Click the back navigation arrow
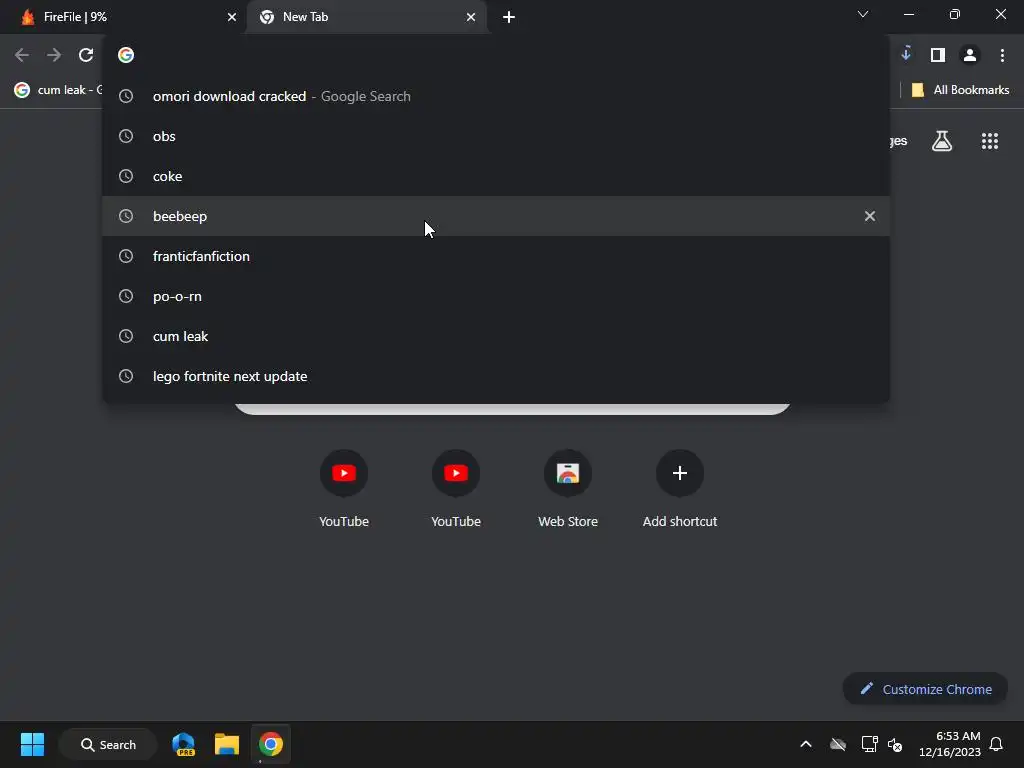Screen dimensions: 1024x768 click(22, 56)
